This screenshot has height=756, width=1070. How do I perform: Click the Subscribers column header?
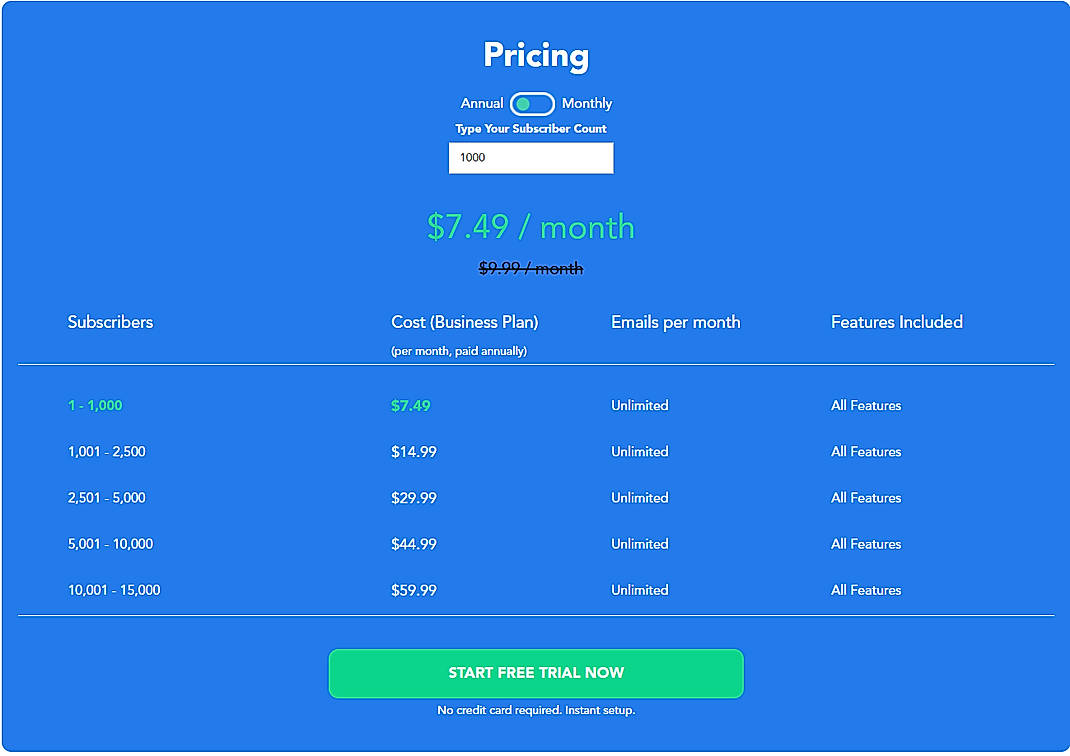(110, 322)
